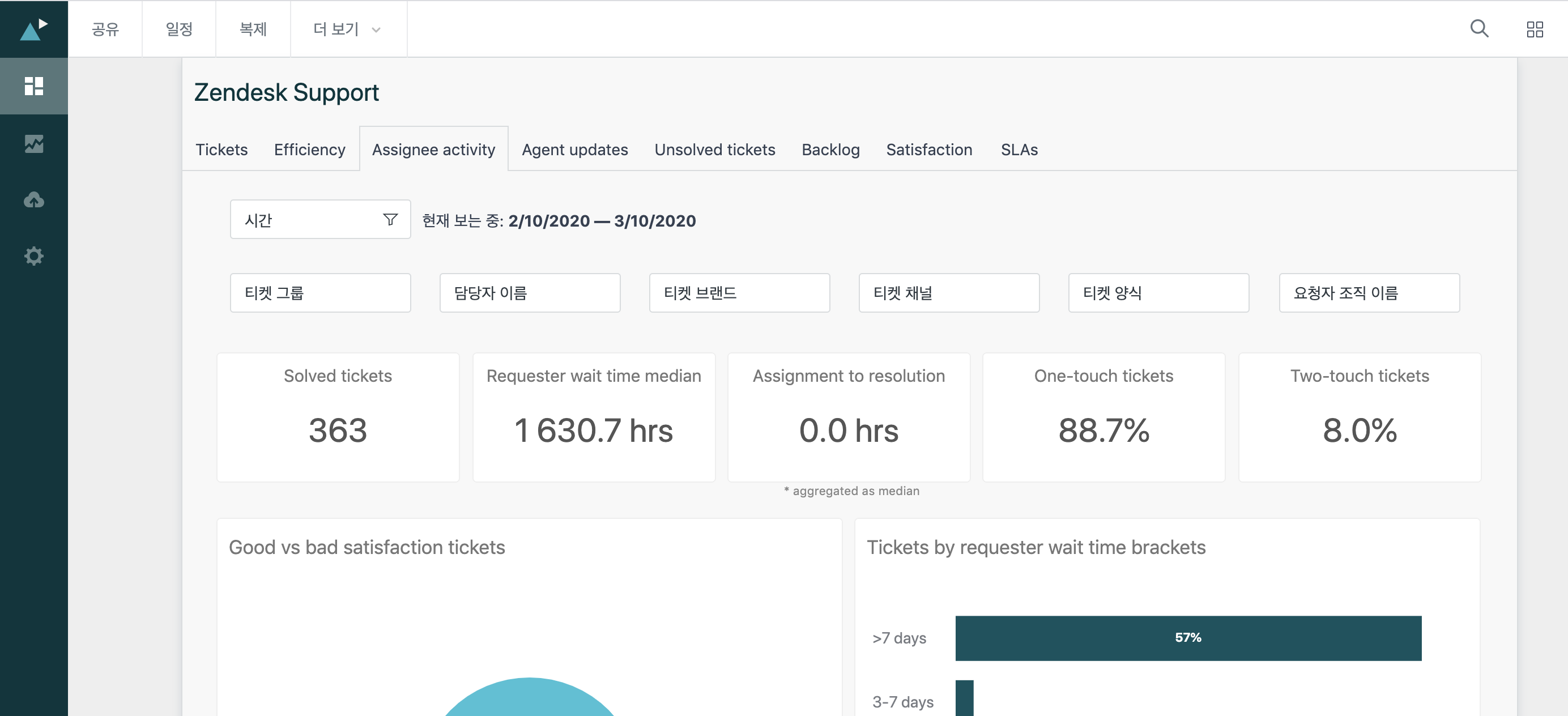The height and width of the screenshot is (716, 1568).
Task: Click the 일정 schedule button
Action: click(179, 29)
